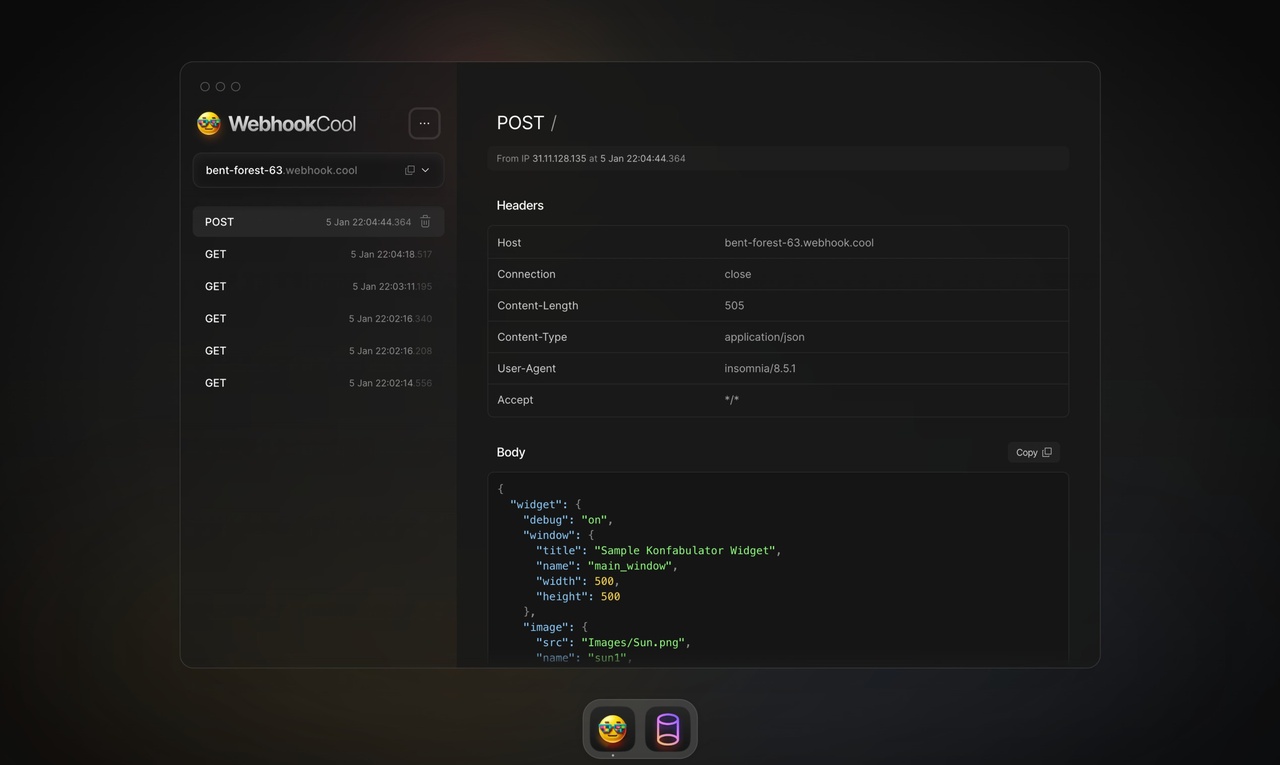1280x765 pixels.
Task: Click the WebhookCool sunglasses emoji logo
Action: [208, 123]
